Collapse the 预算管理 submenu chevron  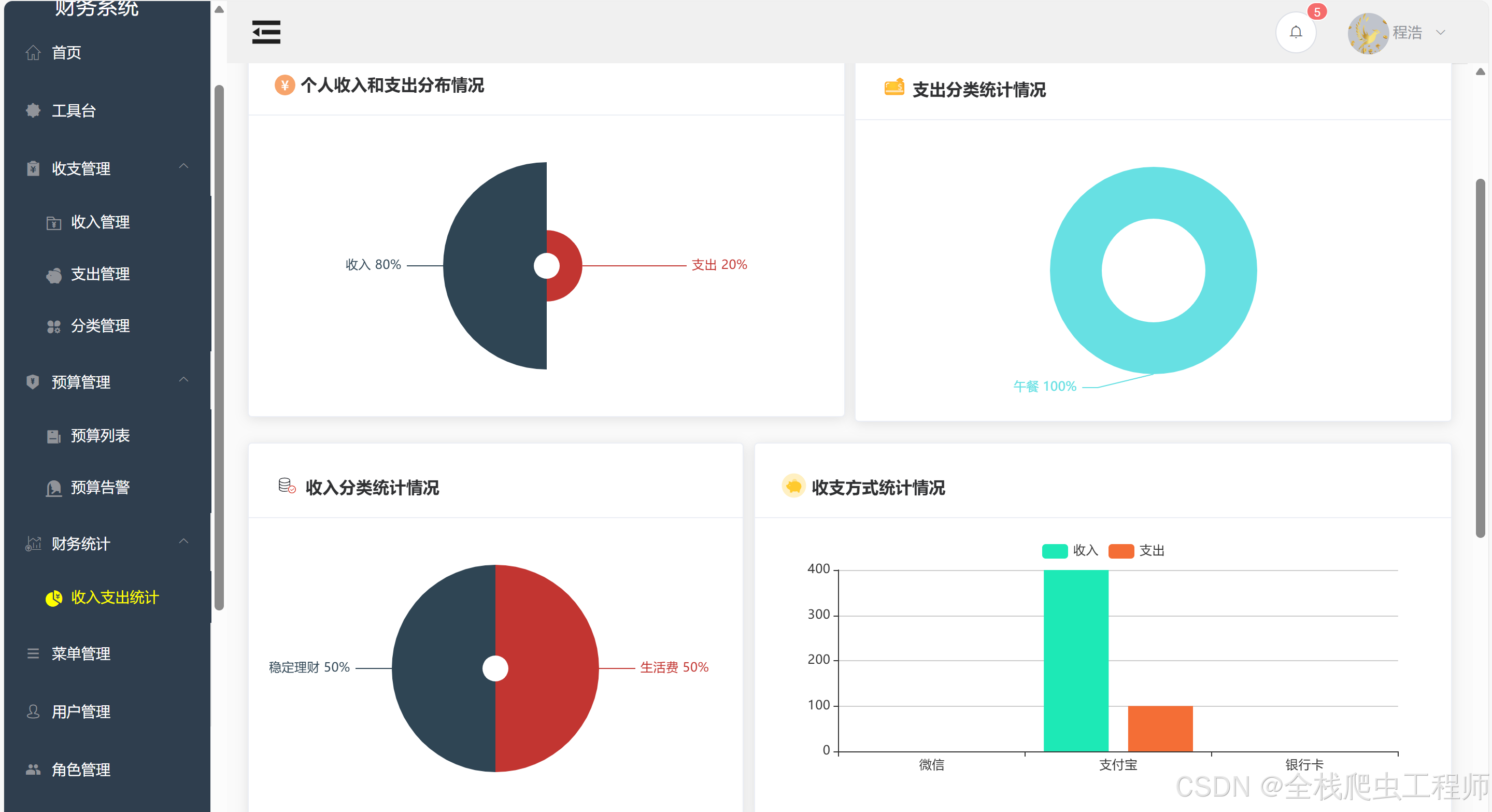(x=183, y=380)
